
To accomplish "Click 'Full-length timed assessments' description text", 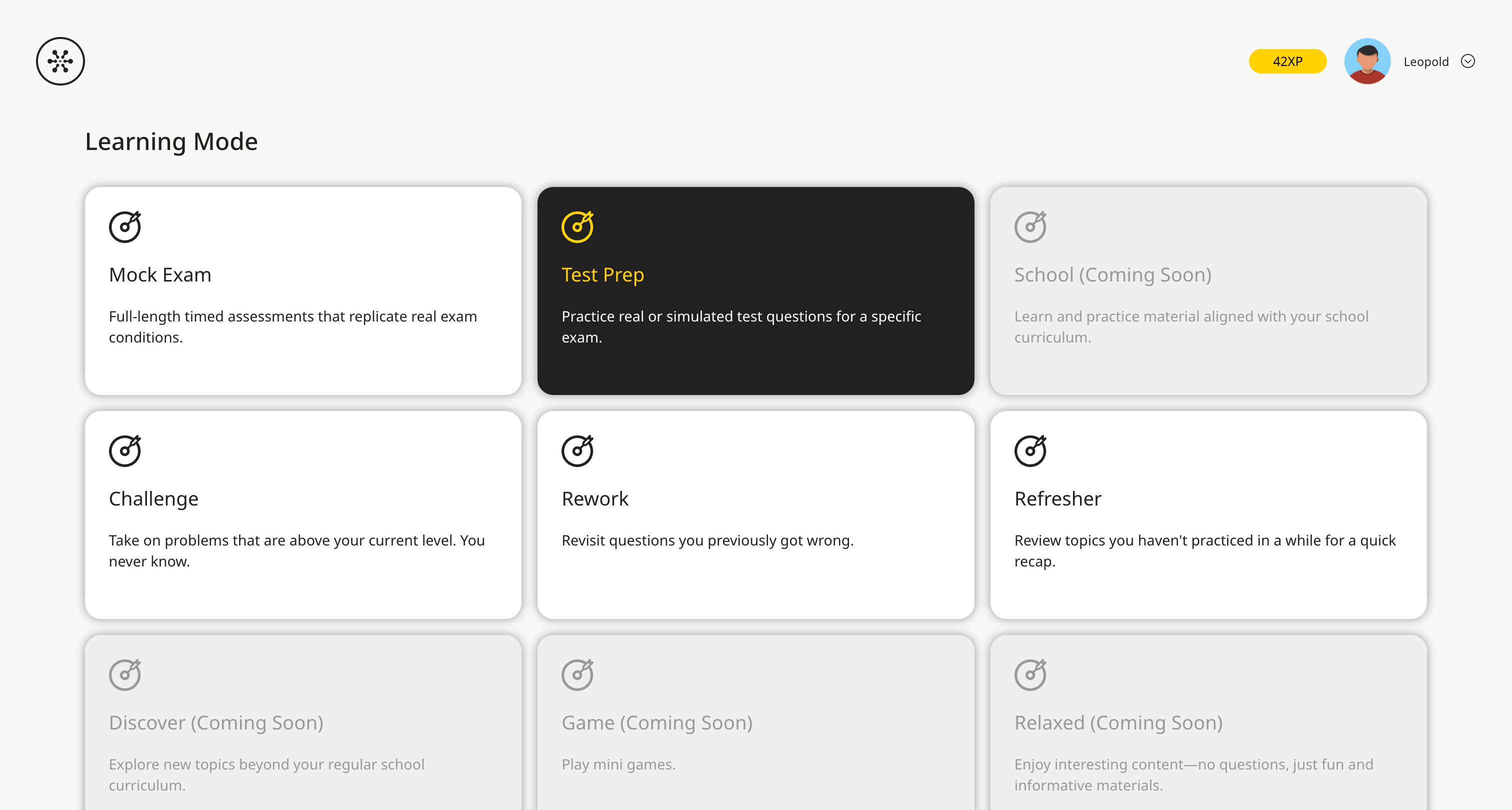I will point(293,327).
